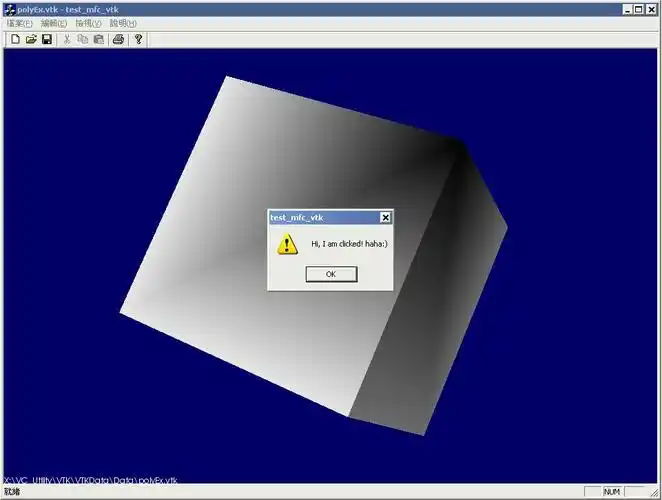The image size is (662, 500).
Task: Click the app icon in main title bar
Action: (9, 8)
